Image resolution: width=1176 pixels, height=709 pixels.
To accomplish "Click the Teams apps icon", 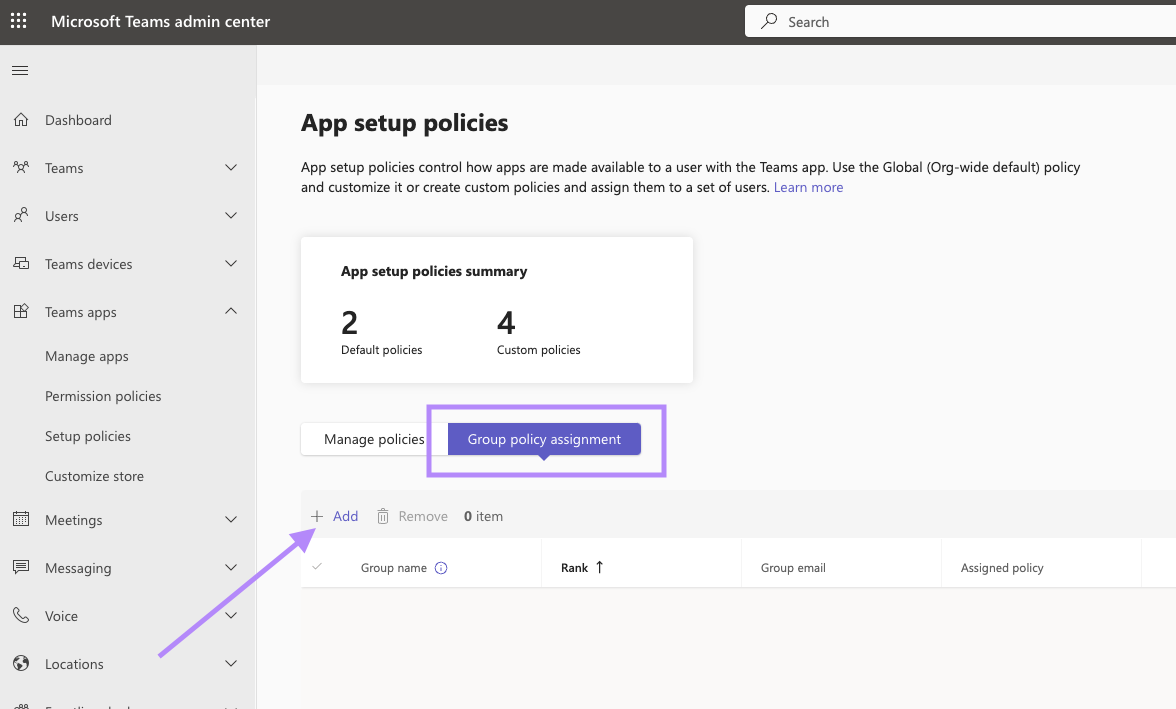I will point(21,311).
